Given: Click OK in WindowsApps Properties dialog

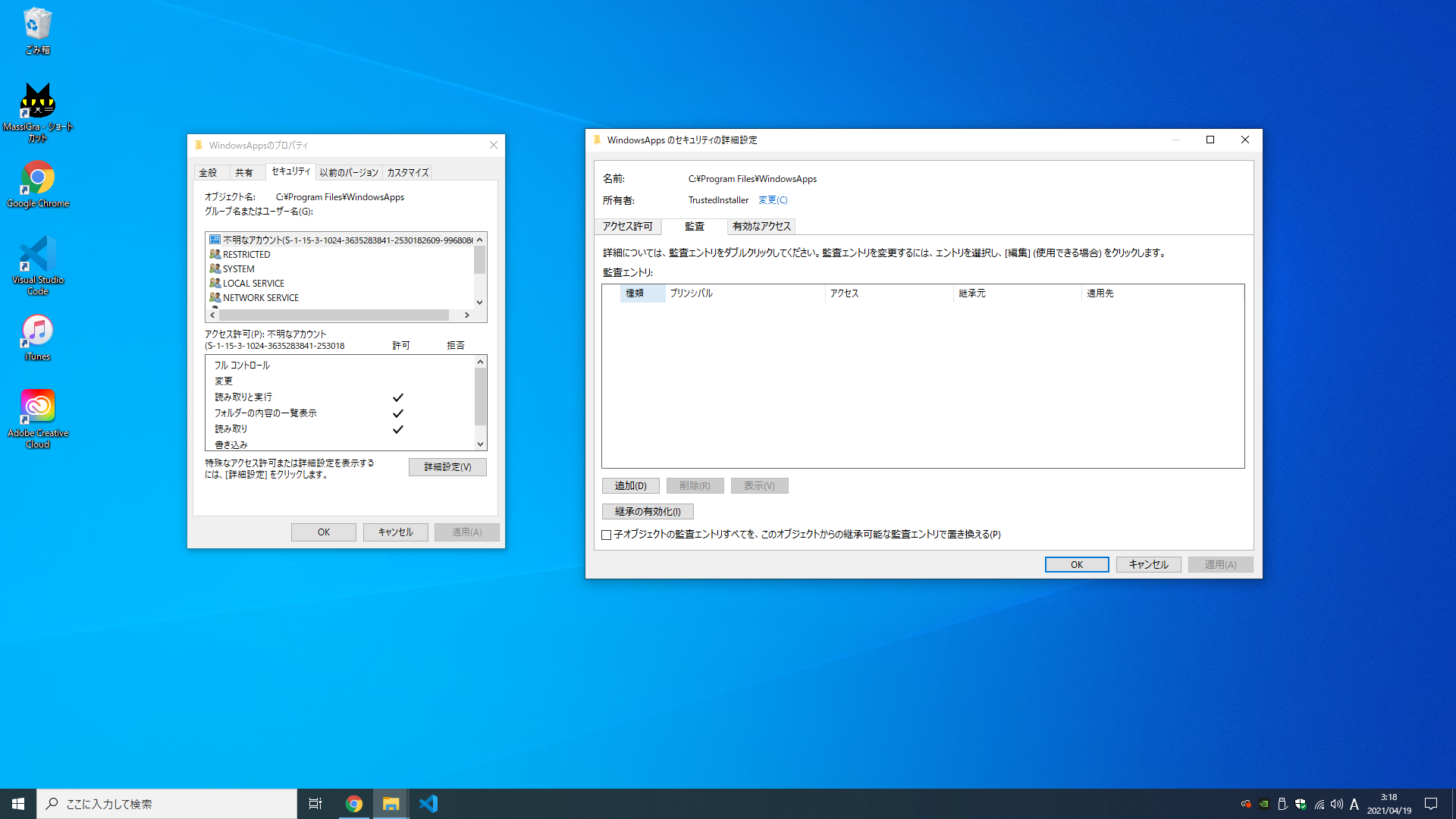Looking at the screenshot, I should (324, 532).
